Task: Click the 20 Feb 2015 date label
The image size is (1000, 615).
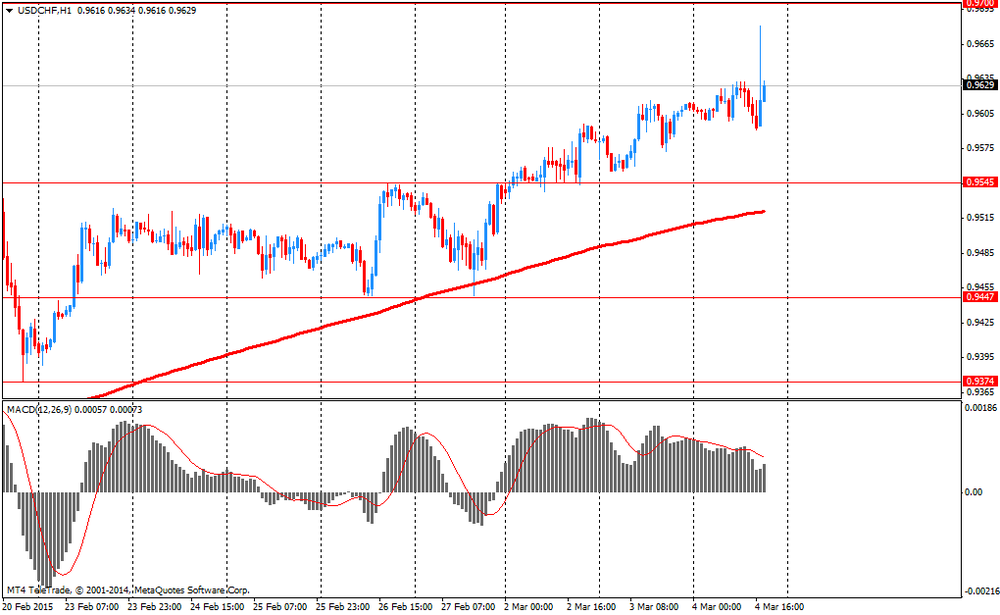Action: 27,607
